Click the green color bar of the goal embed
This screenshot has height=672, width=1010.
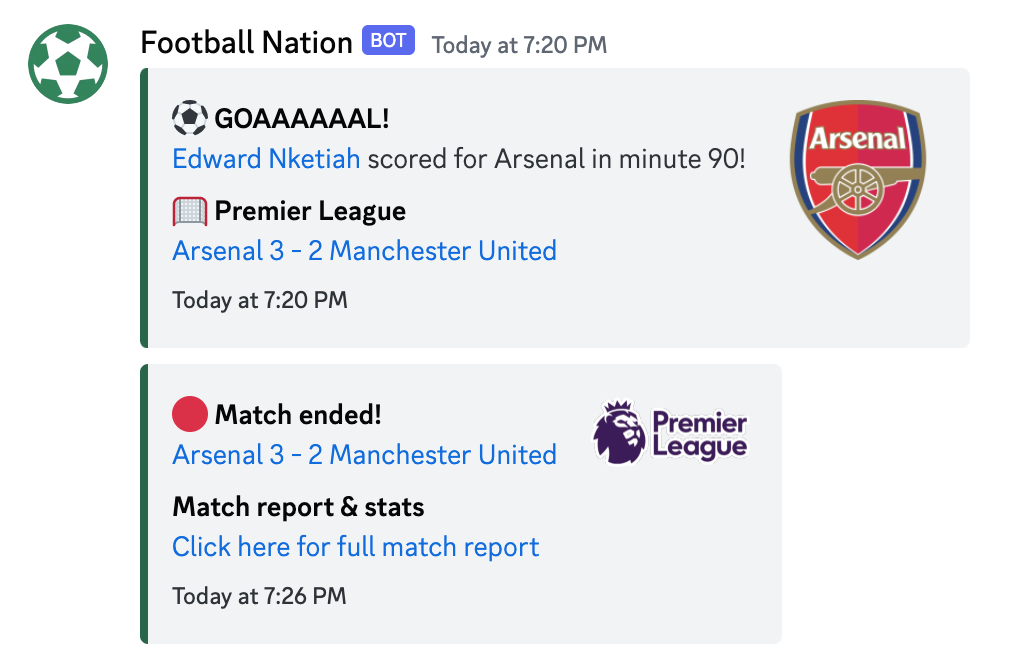[x=144, y=208]
